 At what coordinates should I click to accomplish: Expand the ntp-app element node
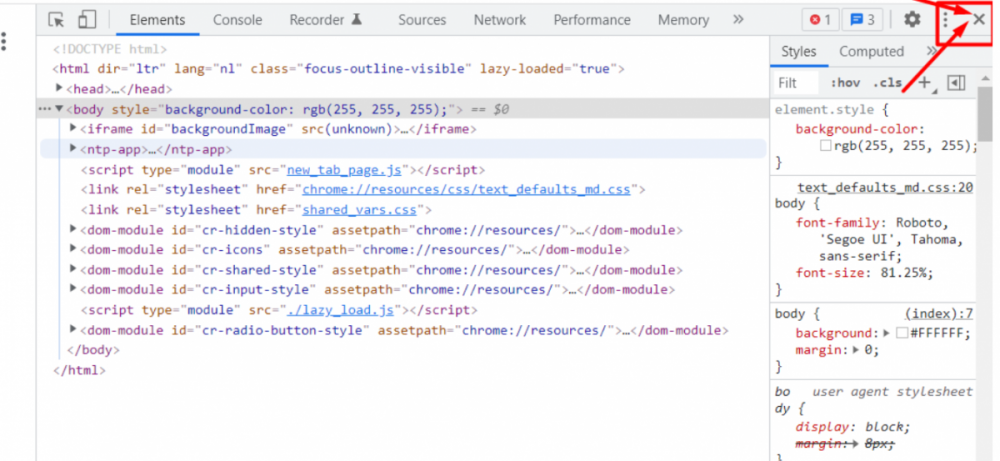[73, 149]
